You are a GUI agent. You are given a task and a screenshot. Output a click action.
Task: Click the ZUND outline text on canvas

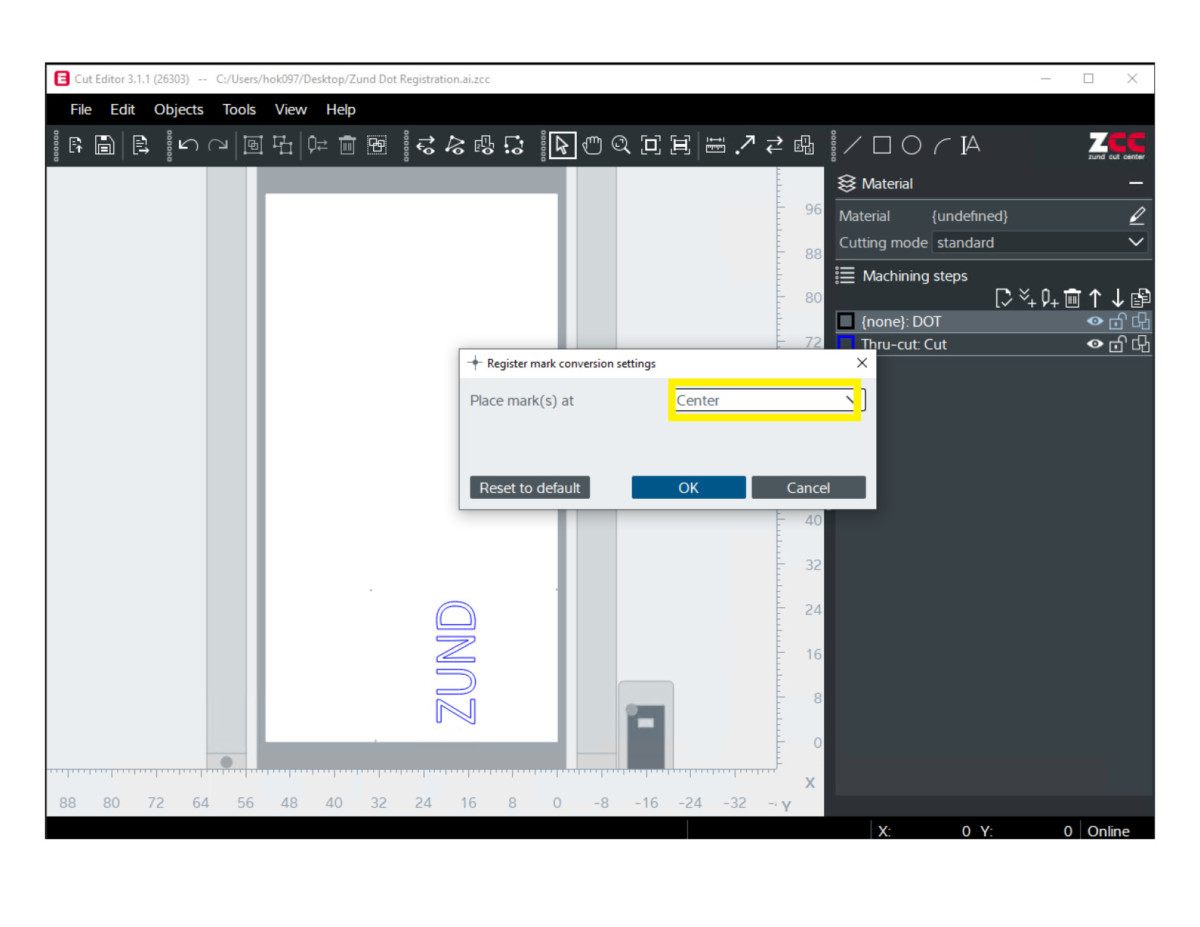click(x=456, y=662)
